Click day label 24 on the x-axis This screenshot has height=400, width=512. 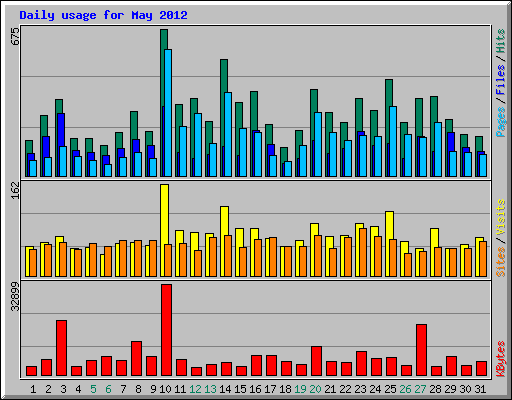point(375,389)
